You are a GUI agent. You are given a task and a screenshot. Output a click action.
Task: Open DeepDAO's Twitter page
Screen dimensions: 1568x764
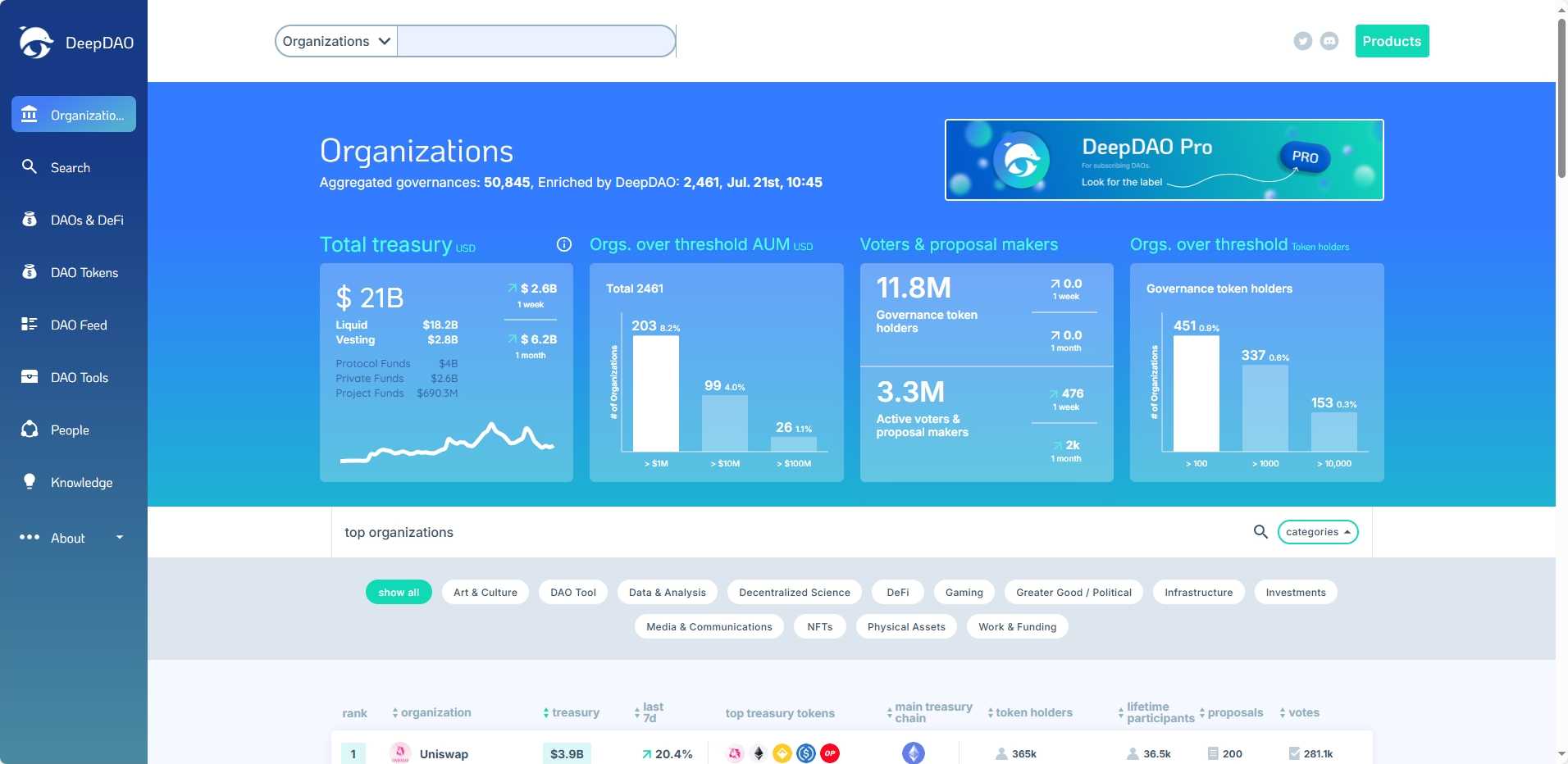coord(1303,40)
